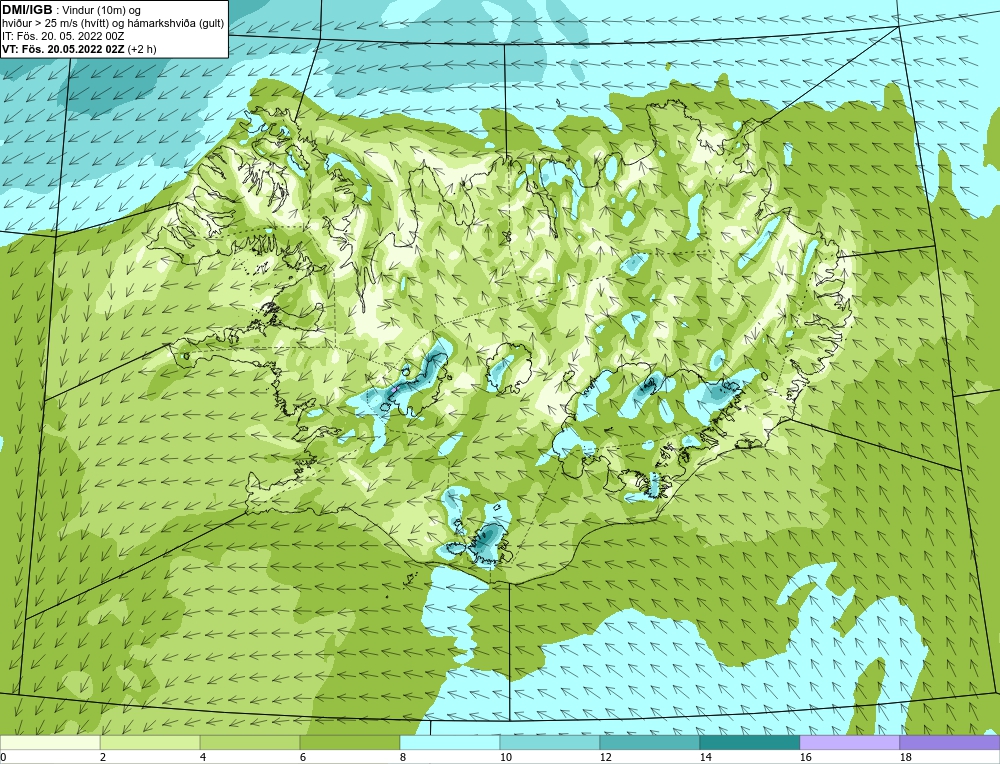Click the 6–8 m/s darker green swatch
The image size is (1000, 764).
(x=349, y=743)
